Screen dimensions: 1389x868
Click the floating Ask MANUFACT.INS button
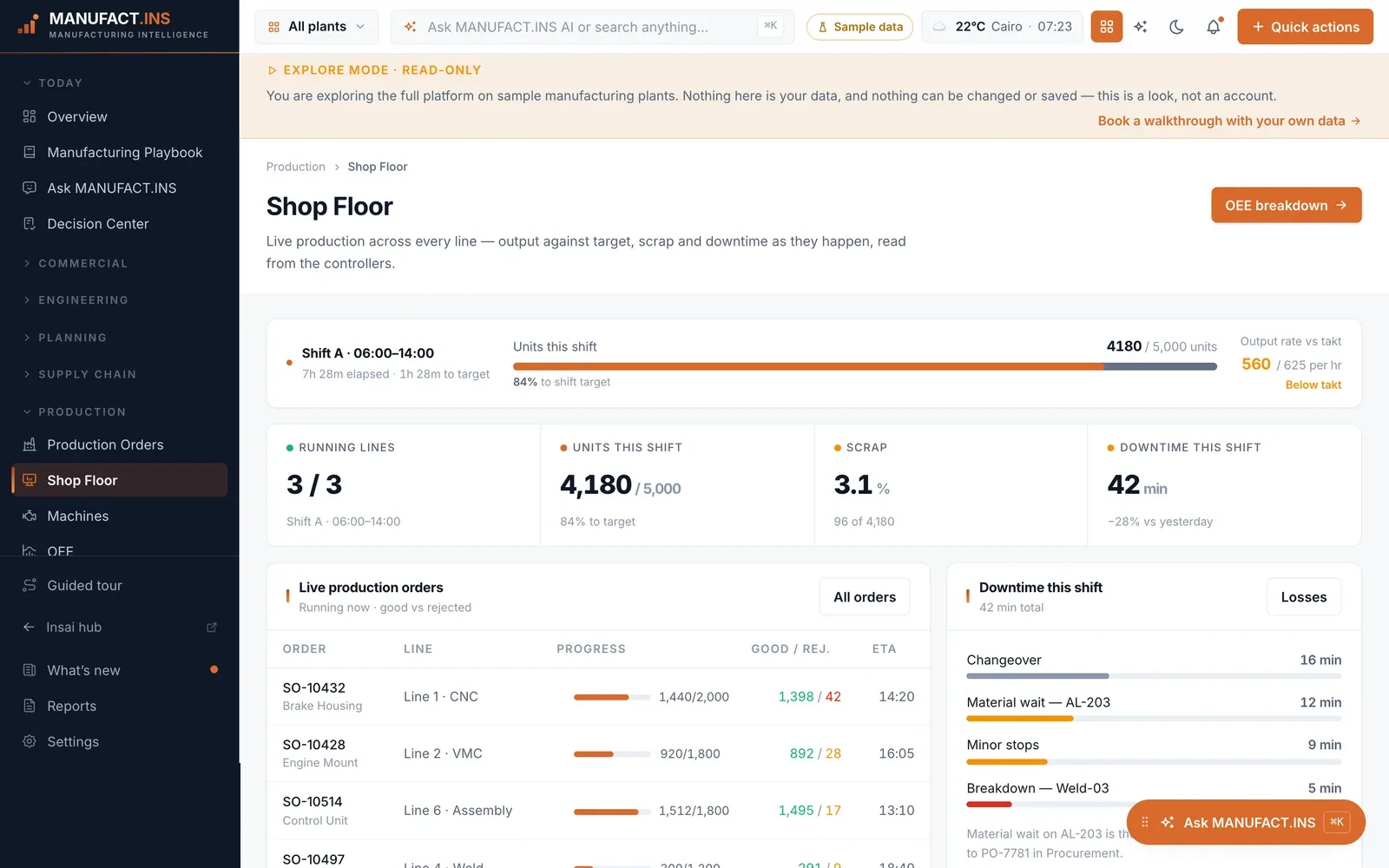coord(1246,822)
